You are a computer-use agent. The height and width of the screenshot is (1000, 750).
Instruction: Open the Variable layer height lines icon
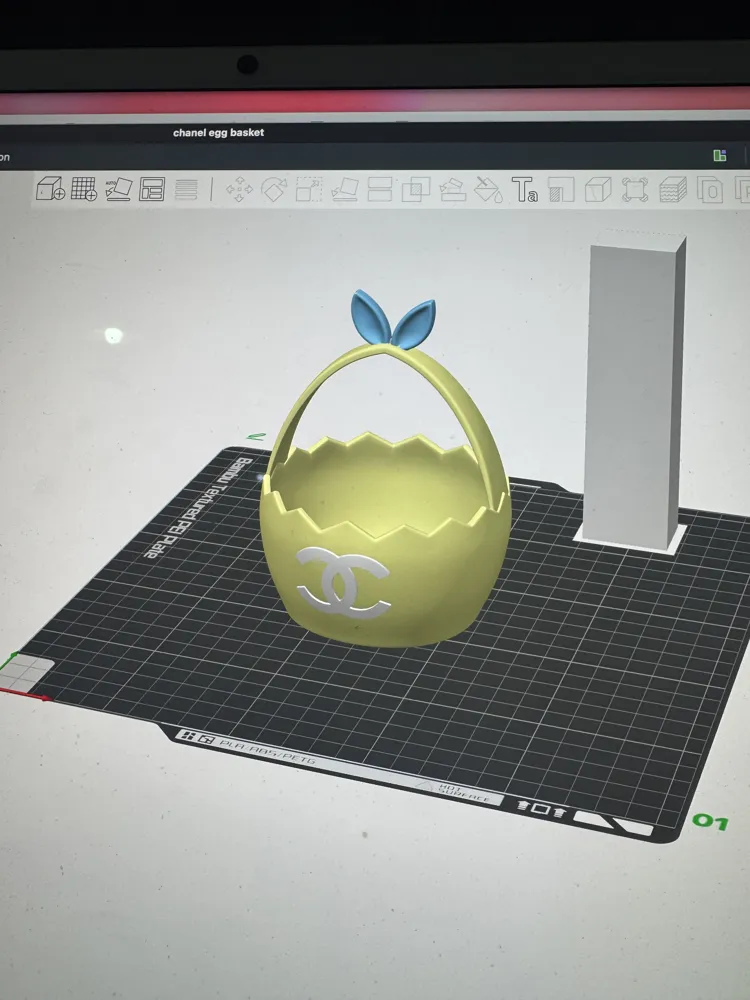186,189
